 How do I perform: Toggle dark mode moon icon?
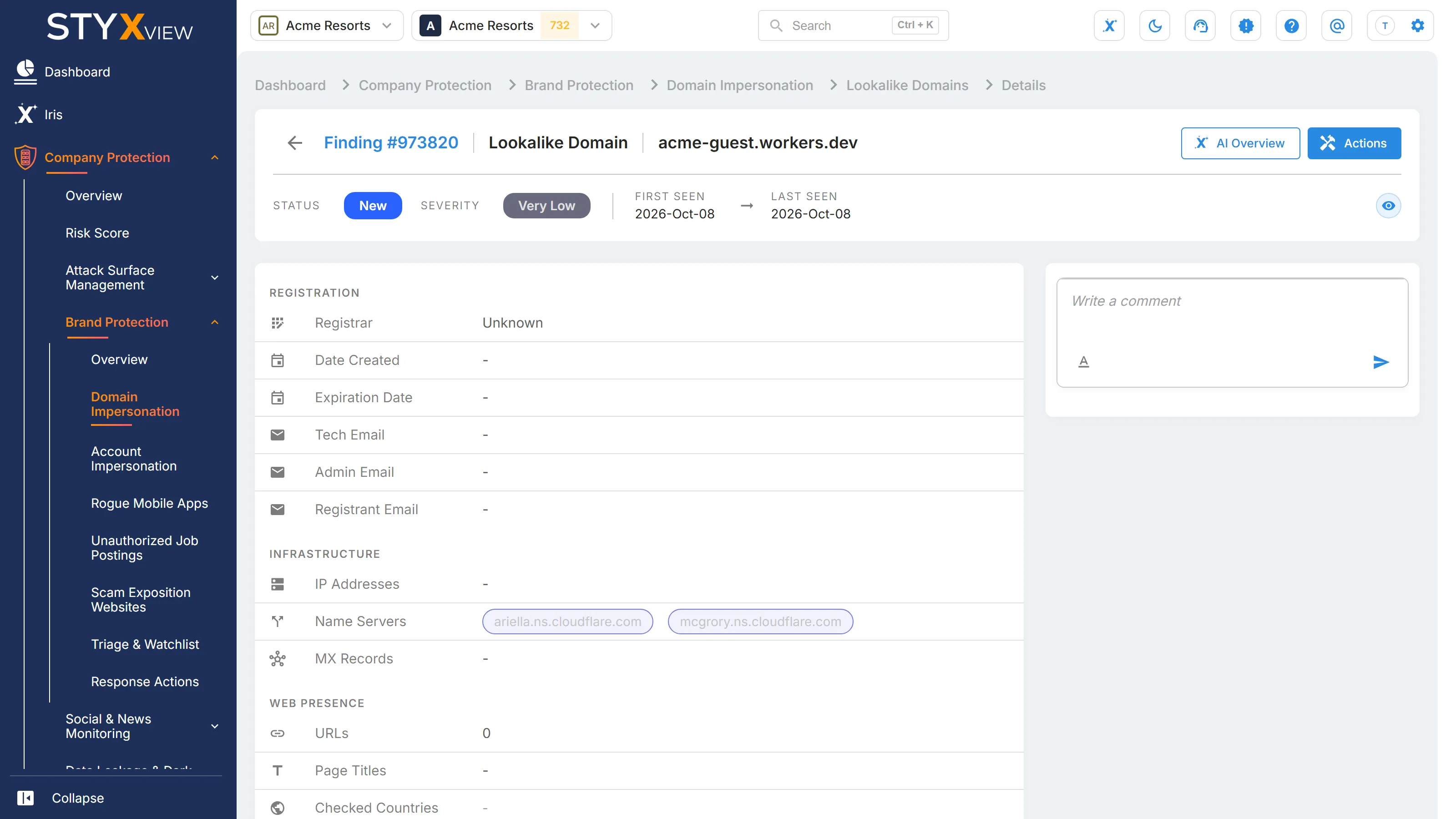pyautogui.click(x=1155, y=25)
